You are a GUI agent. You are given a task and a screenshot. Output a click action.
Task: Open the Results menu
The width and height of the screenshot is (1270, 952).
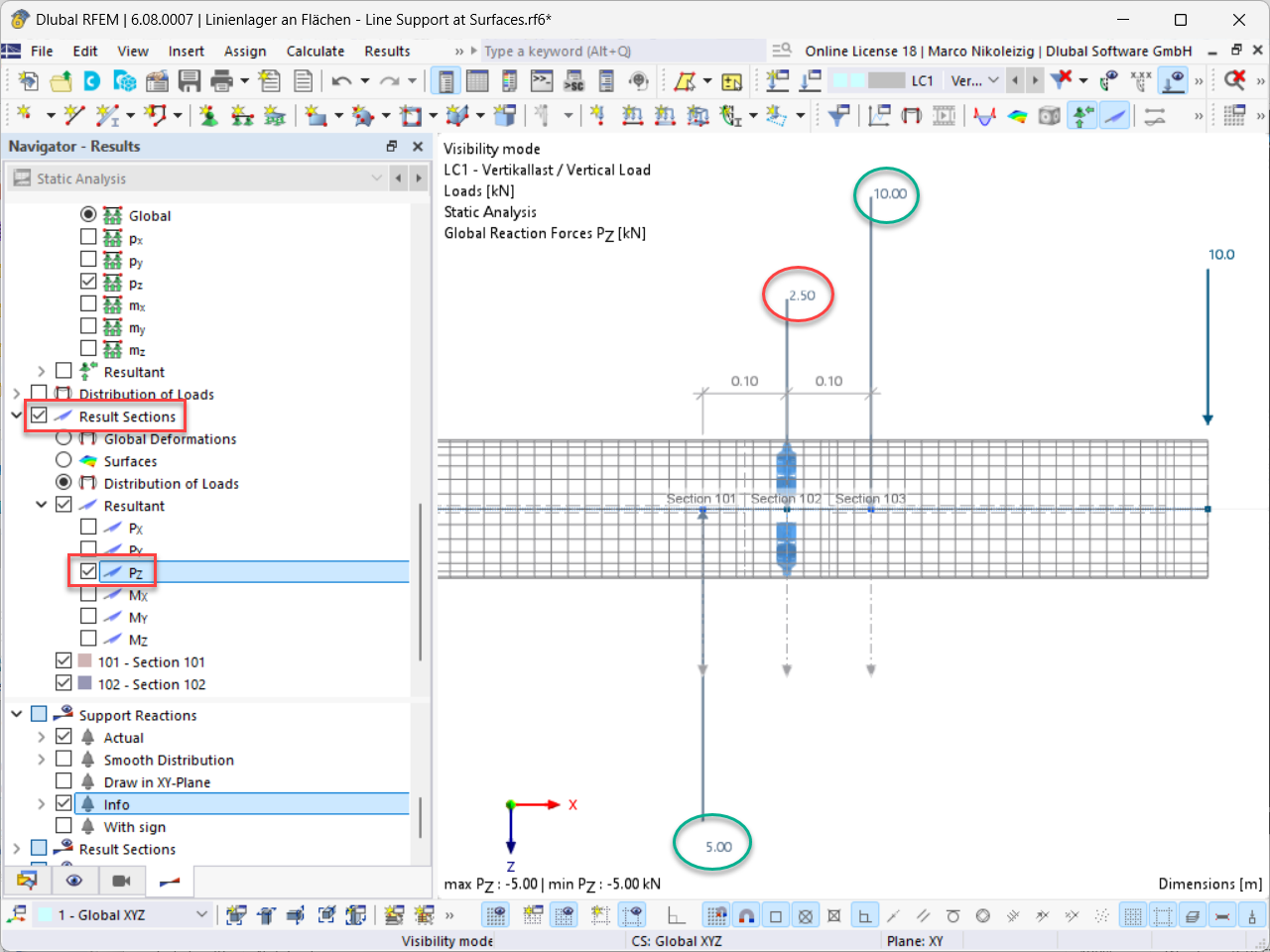coord(386,51)
